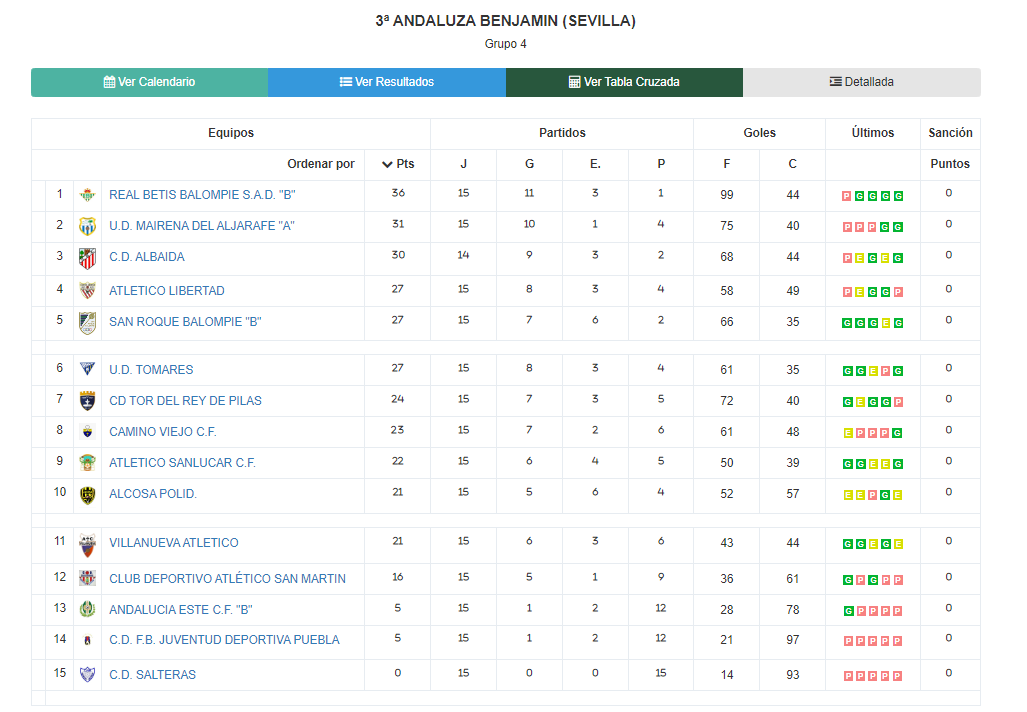The image size is (1027, 712).
Task: Open SAN ROQUE BALOMPIE "B" link
Action: pyautogui.click(x=185, y=322)
